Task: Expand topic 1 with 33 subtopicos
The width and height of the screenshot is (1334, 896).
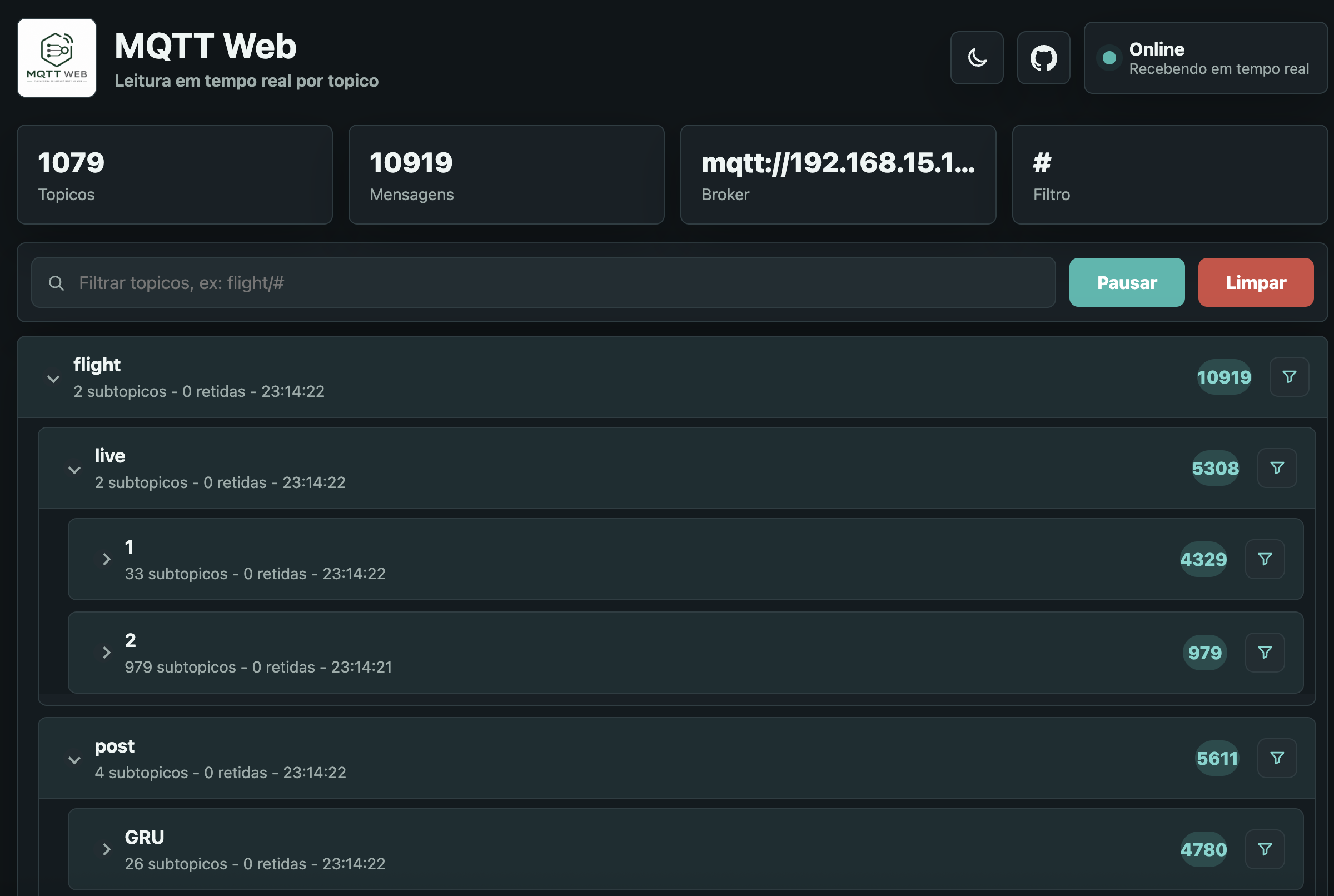Action: pyautogui.click(x=106, y=559)
